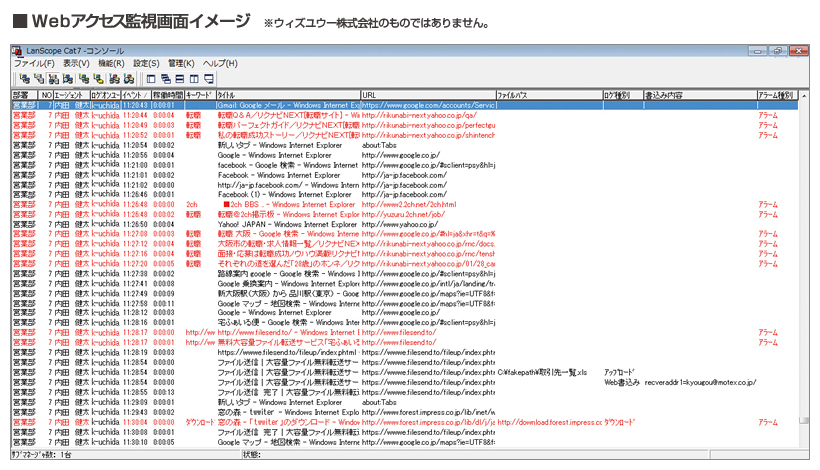Select the single window layout icon
This screenshot has width=820, height=470.
[x=151, y=79]
